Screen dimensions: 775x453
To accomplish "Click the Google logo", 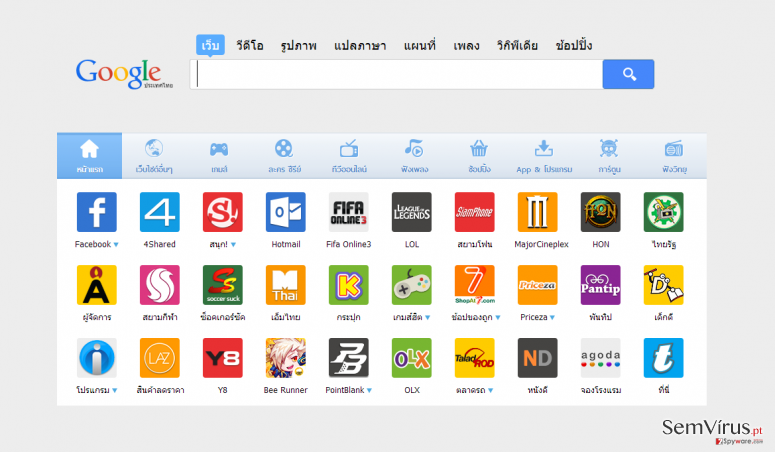I will 124,74.
